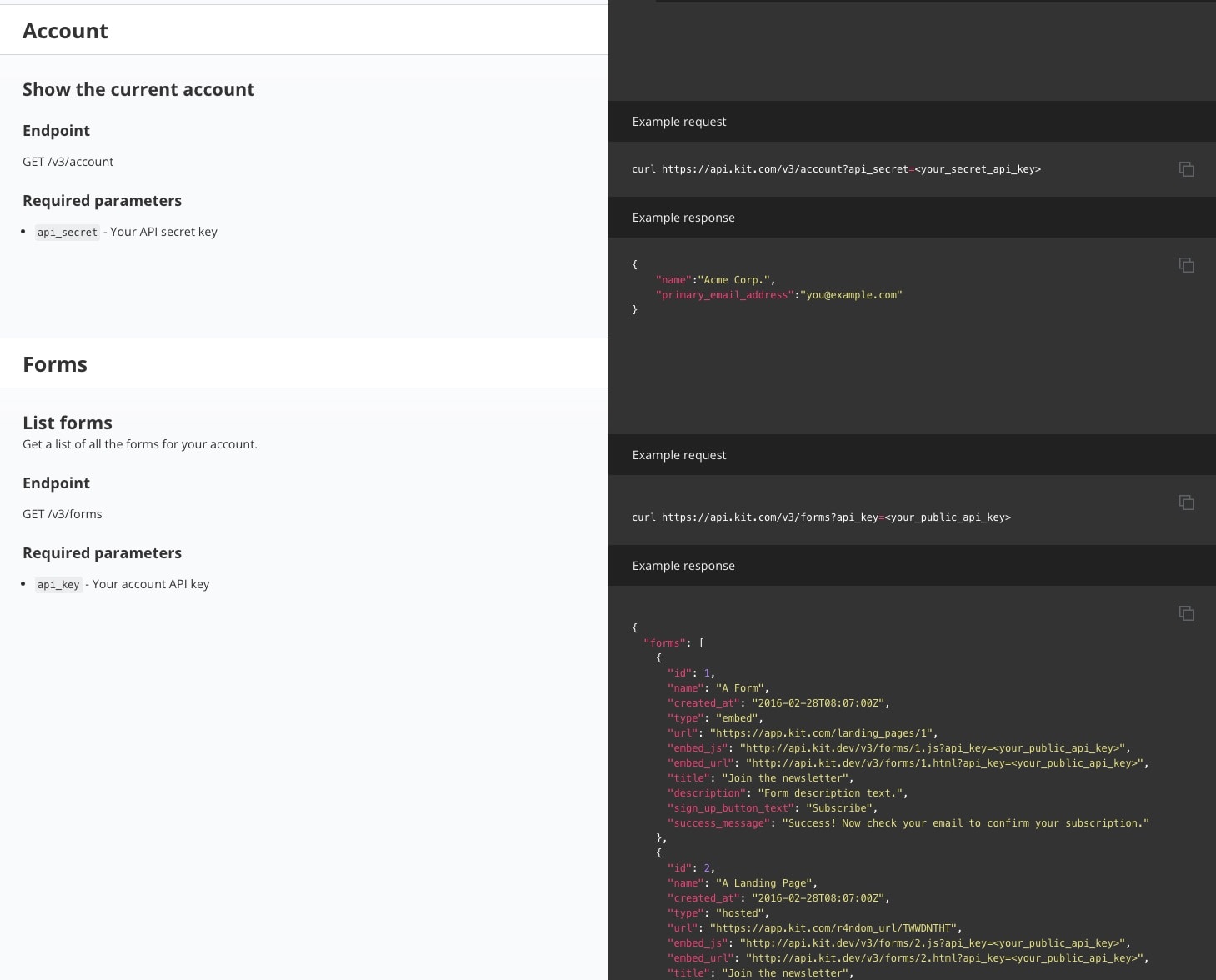Select the 'List forms' heading
Screen dimensions: 1216x980
pos(68,422)
